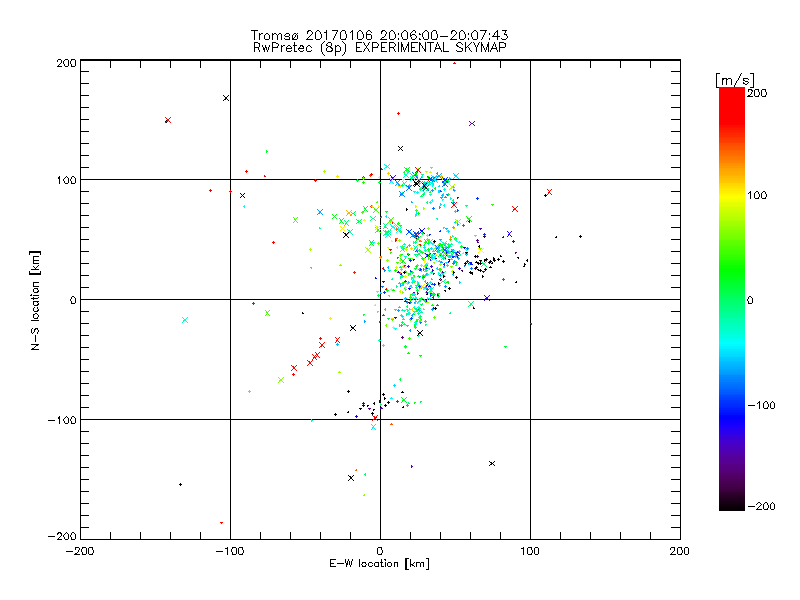Click the y-axis tick label '-200'
Screen dimensions: 800x600
(62, 536)
